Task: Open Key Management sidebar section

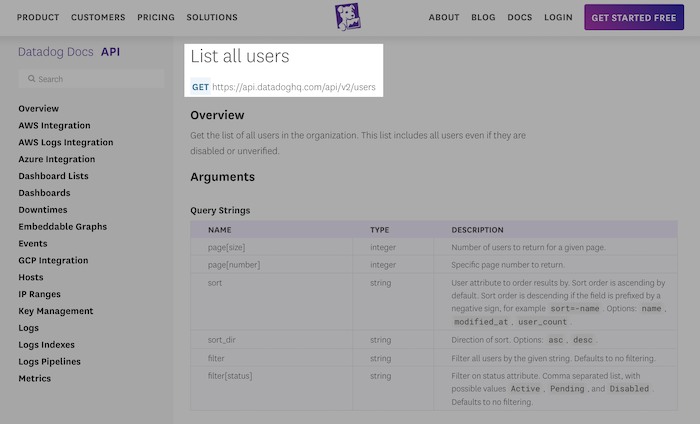Action: pyautogui.click(x=56, y=311)
